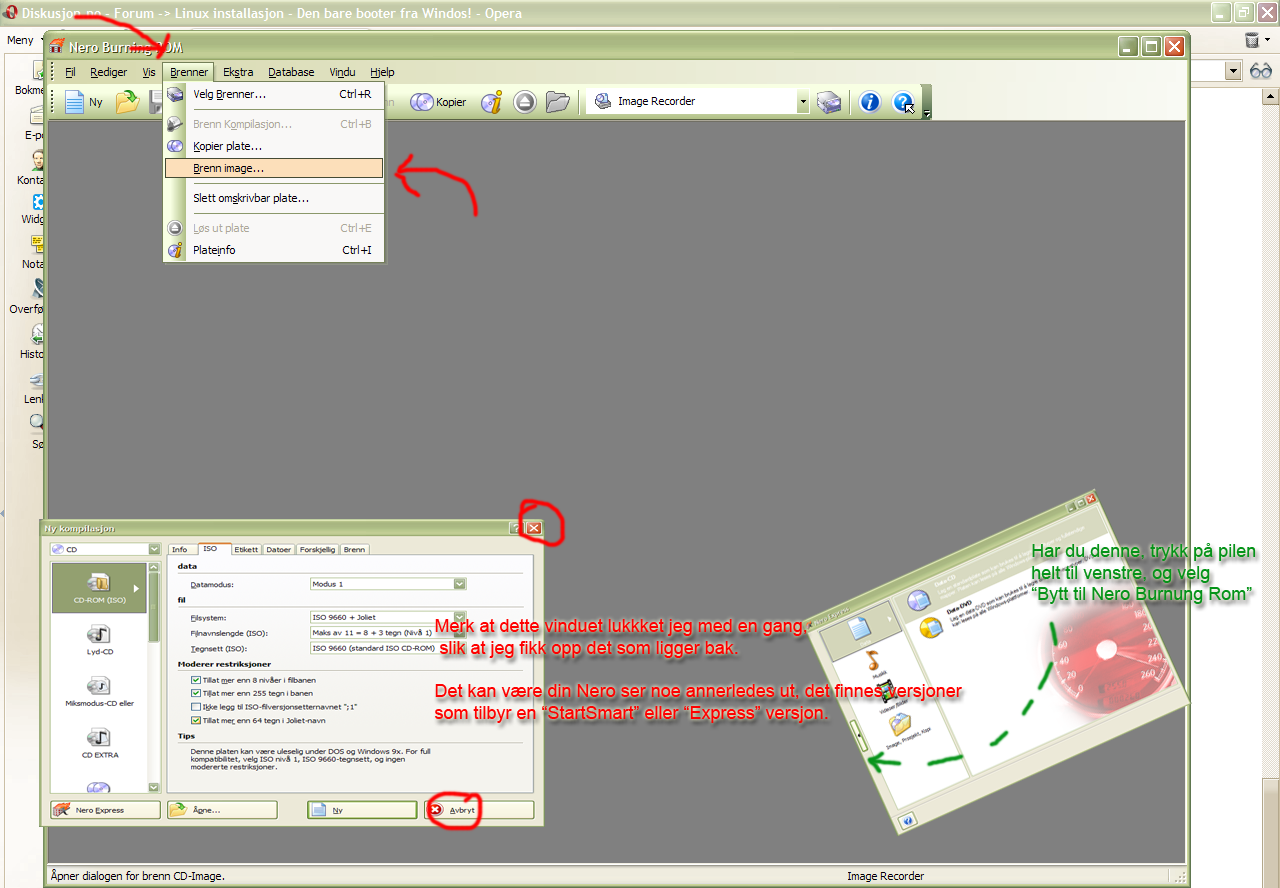Select CD EXTRA compilation type
This screenshot has height=888, width=1280.
tap(99, 744)
